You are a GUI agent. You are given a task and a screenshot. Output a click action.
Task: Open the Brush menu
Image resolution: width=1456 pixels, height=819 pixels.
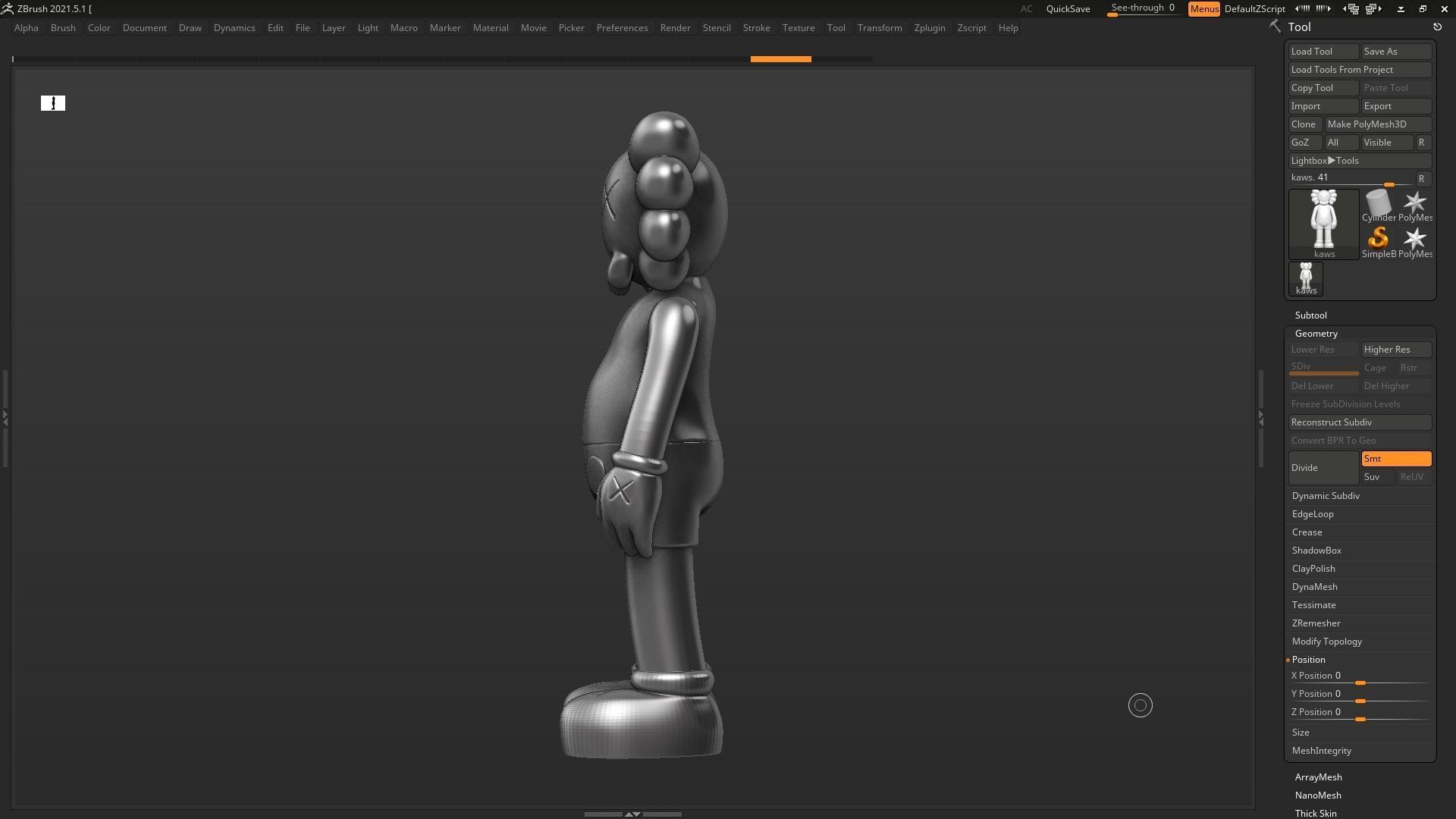point(63,28)
